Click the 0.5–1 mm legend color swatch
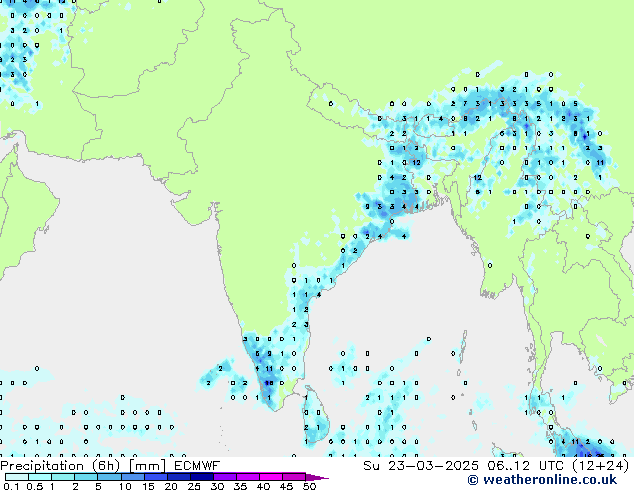 point(40,477)
